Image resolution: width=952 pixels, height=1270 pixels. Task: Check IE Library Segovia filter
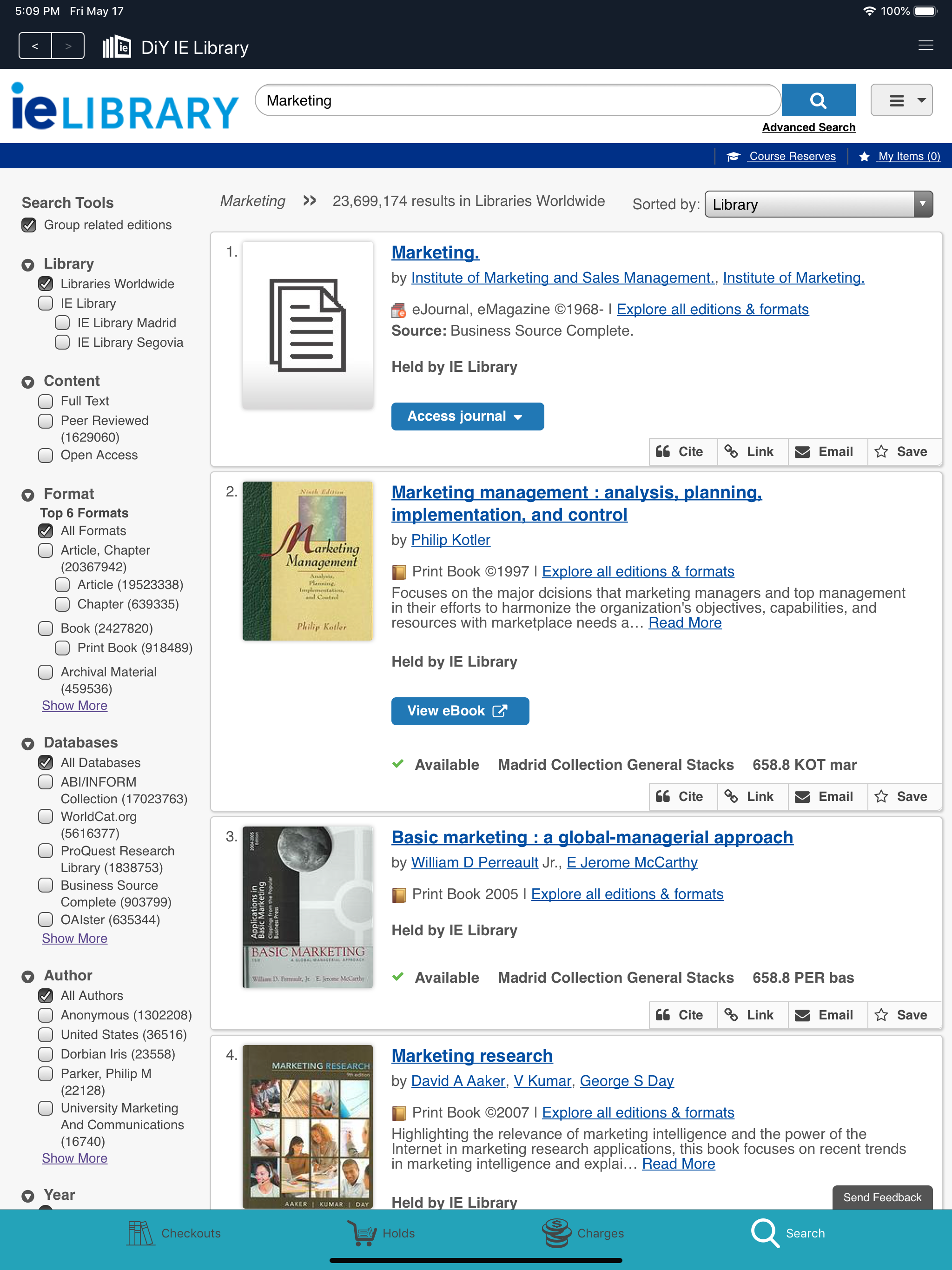coord(62,342)
